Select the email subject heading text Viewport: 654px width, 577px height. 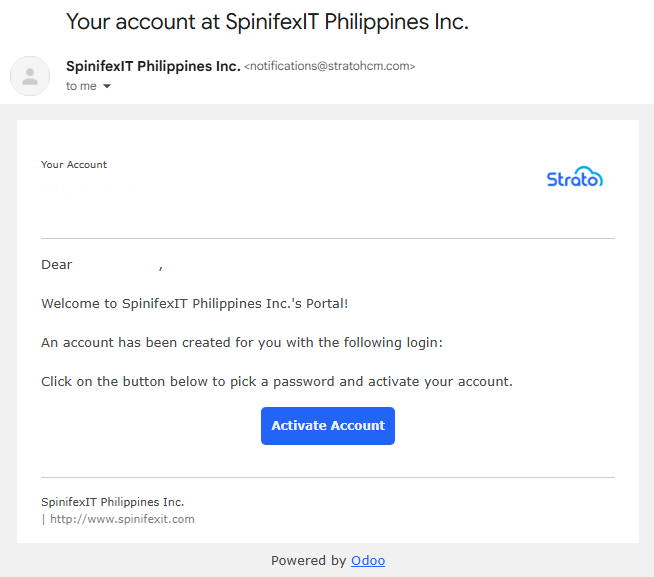(267, 21)
